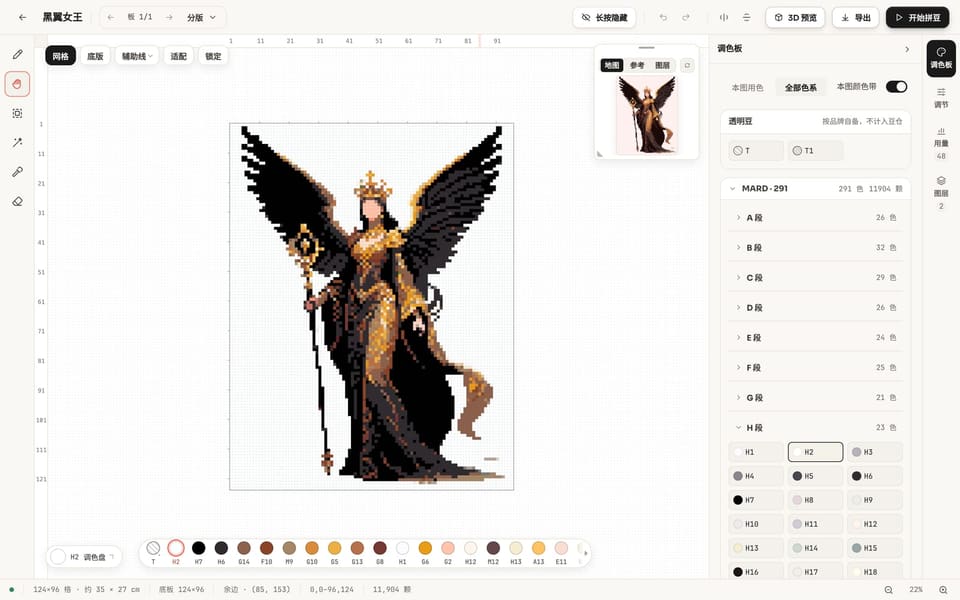The width and height of the screenshot is (960, 600).
Task: Select the pencil drawing tool
Action: pos(17,54)
